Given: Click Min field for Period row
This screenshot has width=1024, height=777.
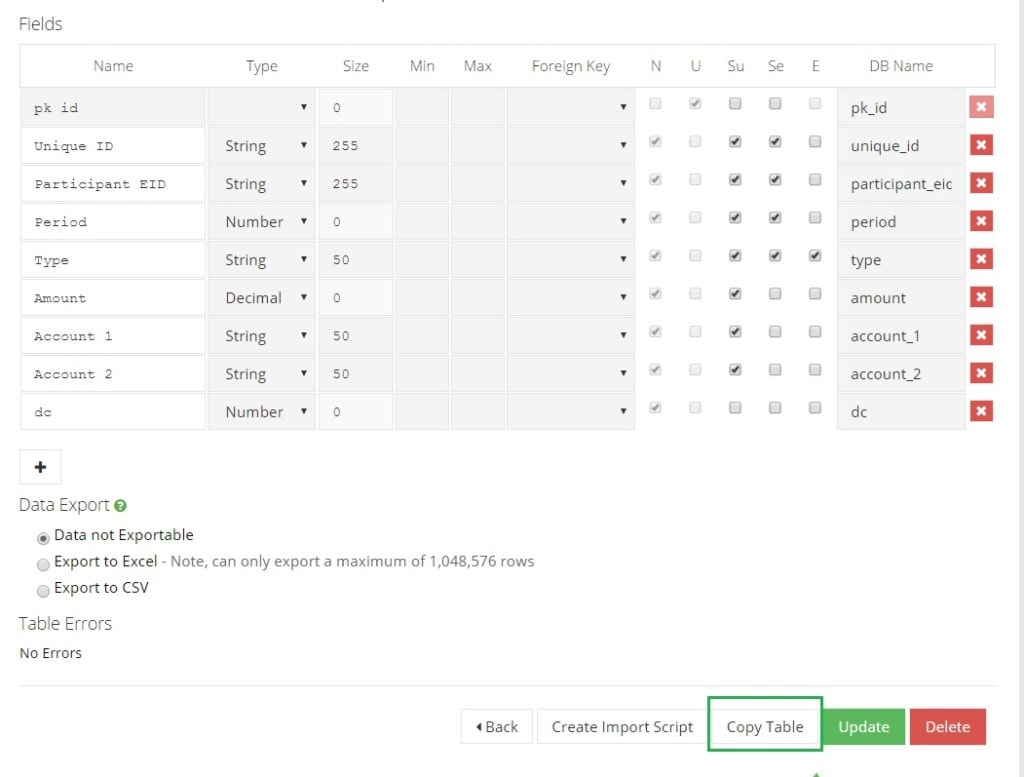Looking at the screenshot, I should coord(422,221).
